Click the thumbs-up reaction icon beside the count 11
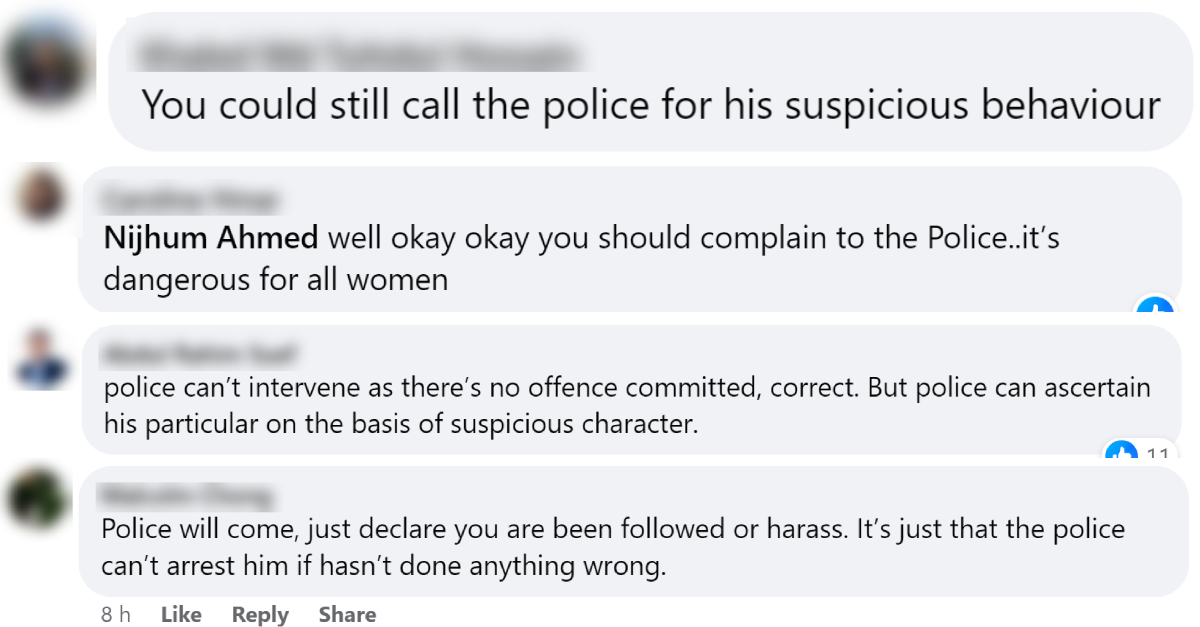 [x=1121, y=455]
